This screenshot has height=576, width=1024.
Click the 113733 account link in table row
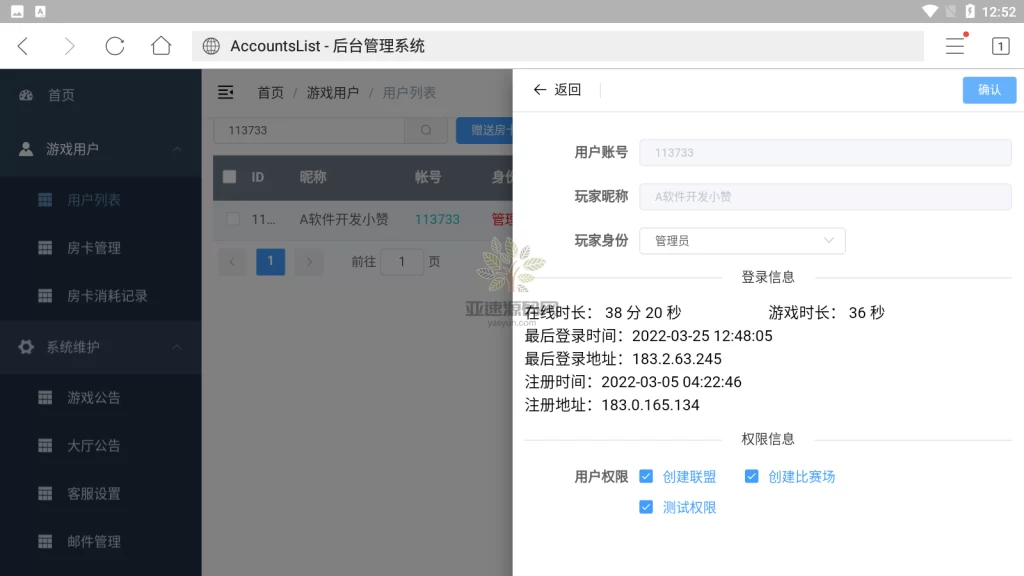coord(436,218)
